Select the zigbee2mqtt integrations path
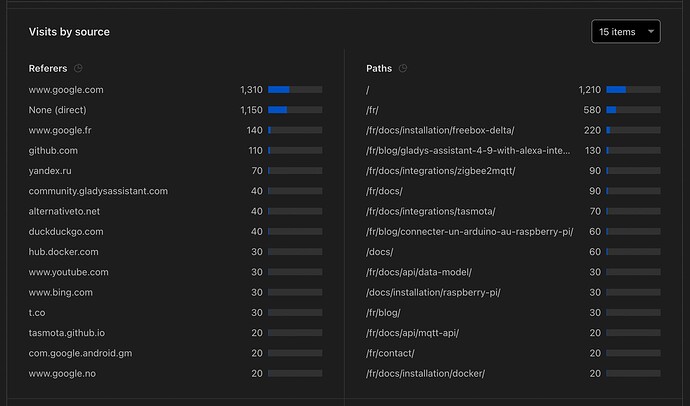690x406 pixels. [x=441, y=171]
